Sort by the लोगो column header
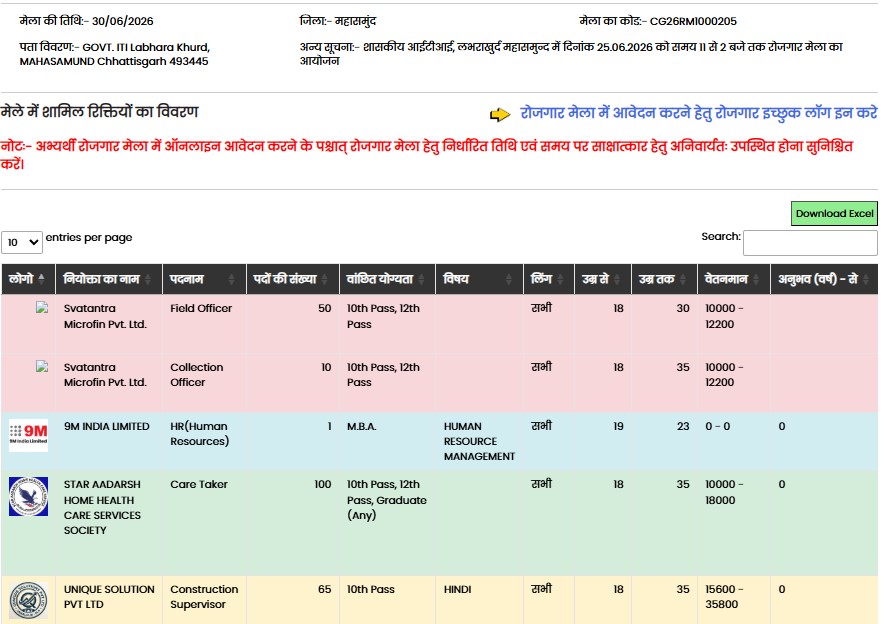Image resolution: width=892 pixels, height=624 pixels. pyautogui.click(x=28, y=279)
